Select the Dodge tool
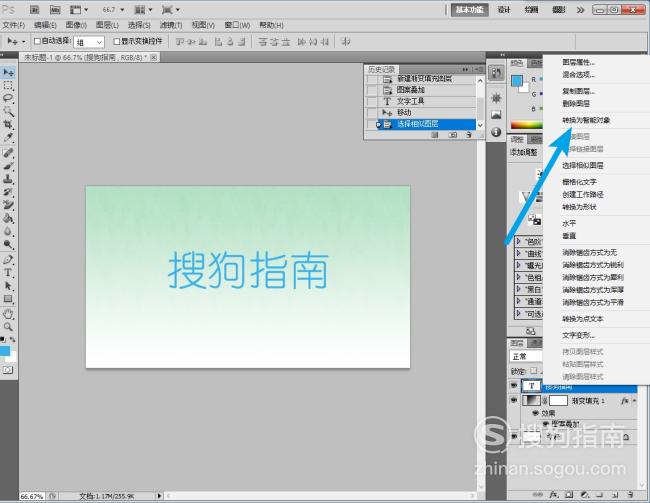The height and width of the screenshot is (503, 650). pos(8,244)
